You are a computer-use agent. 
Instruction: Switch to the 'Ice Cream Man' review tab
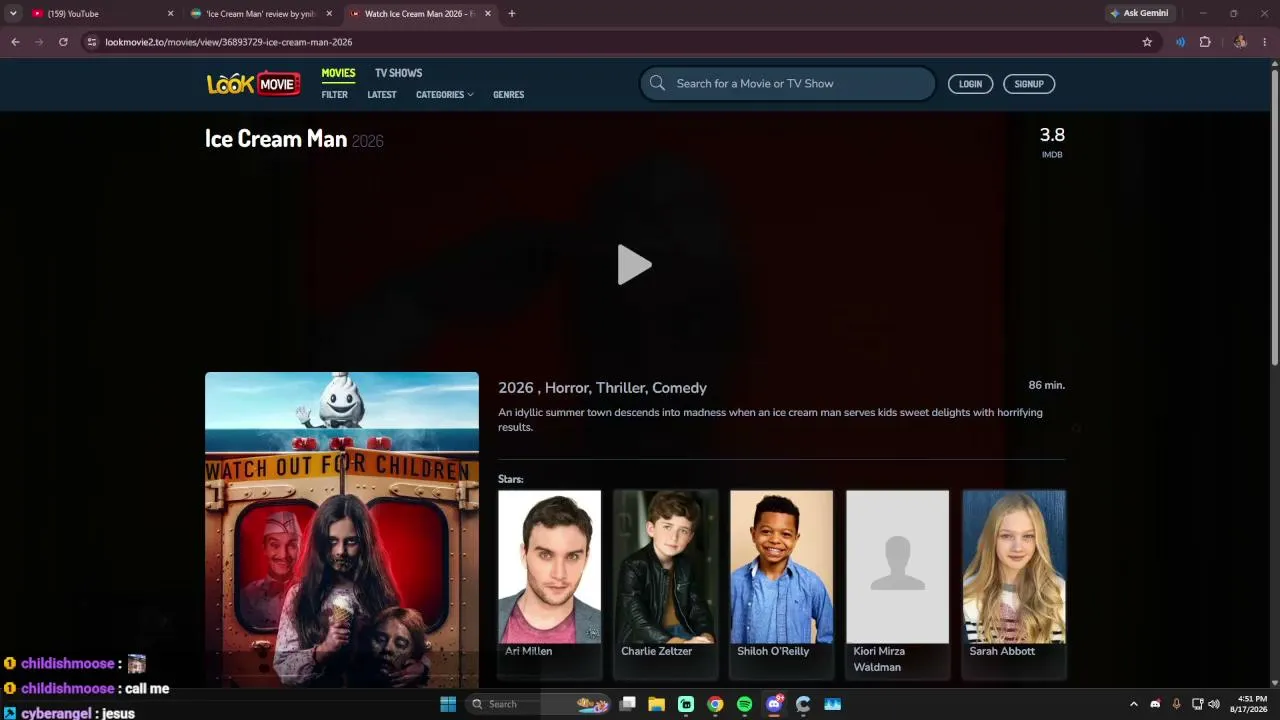pyautogui.click(x=262, y=14)
